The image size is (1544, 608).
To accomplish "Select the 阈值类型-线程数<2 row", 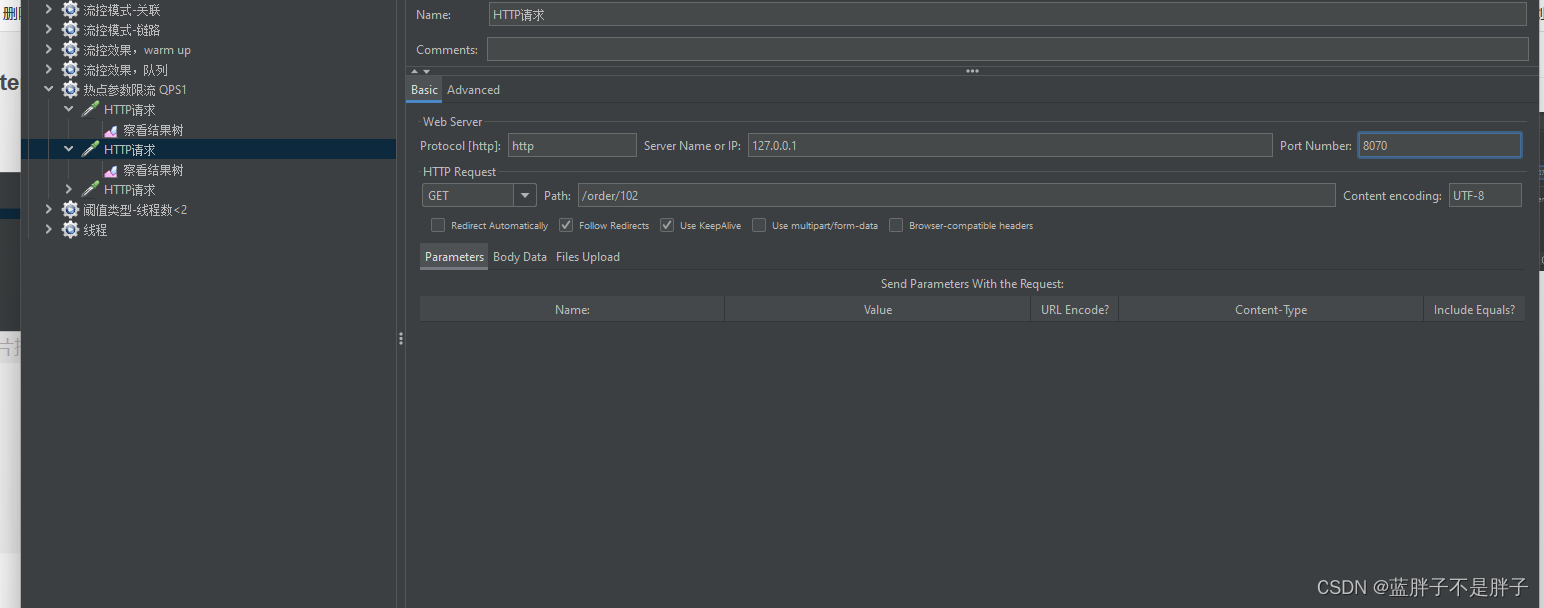I will [135, 210].
